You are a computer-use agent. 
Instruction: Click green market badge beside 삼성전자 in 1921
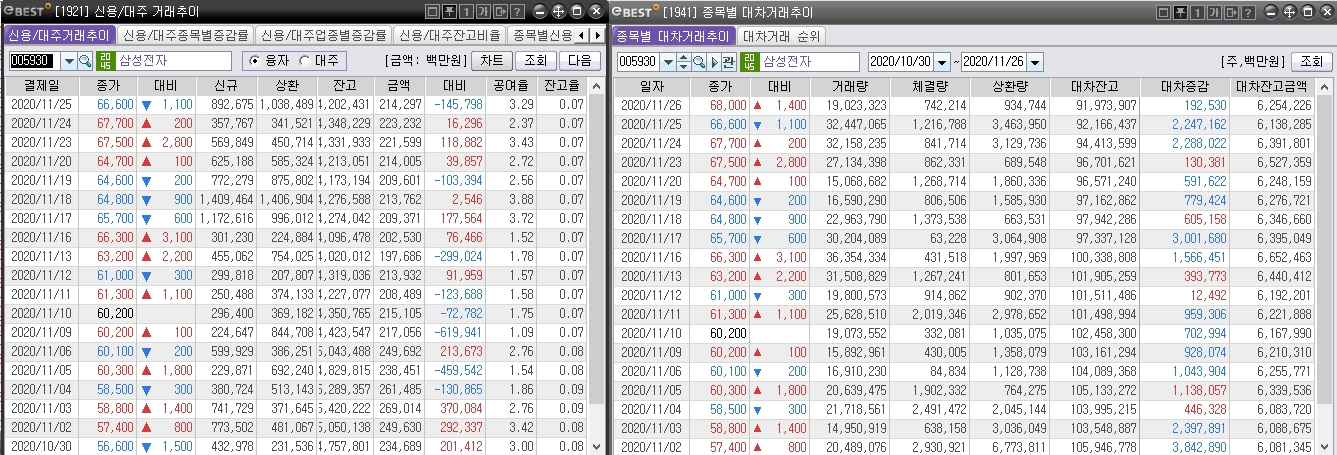click(106, 61)
